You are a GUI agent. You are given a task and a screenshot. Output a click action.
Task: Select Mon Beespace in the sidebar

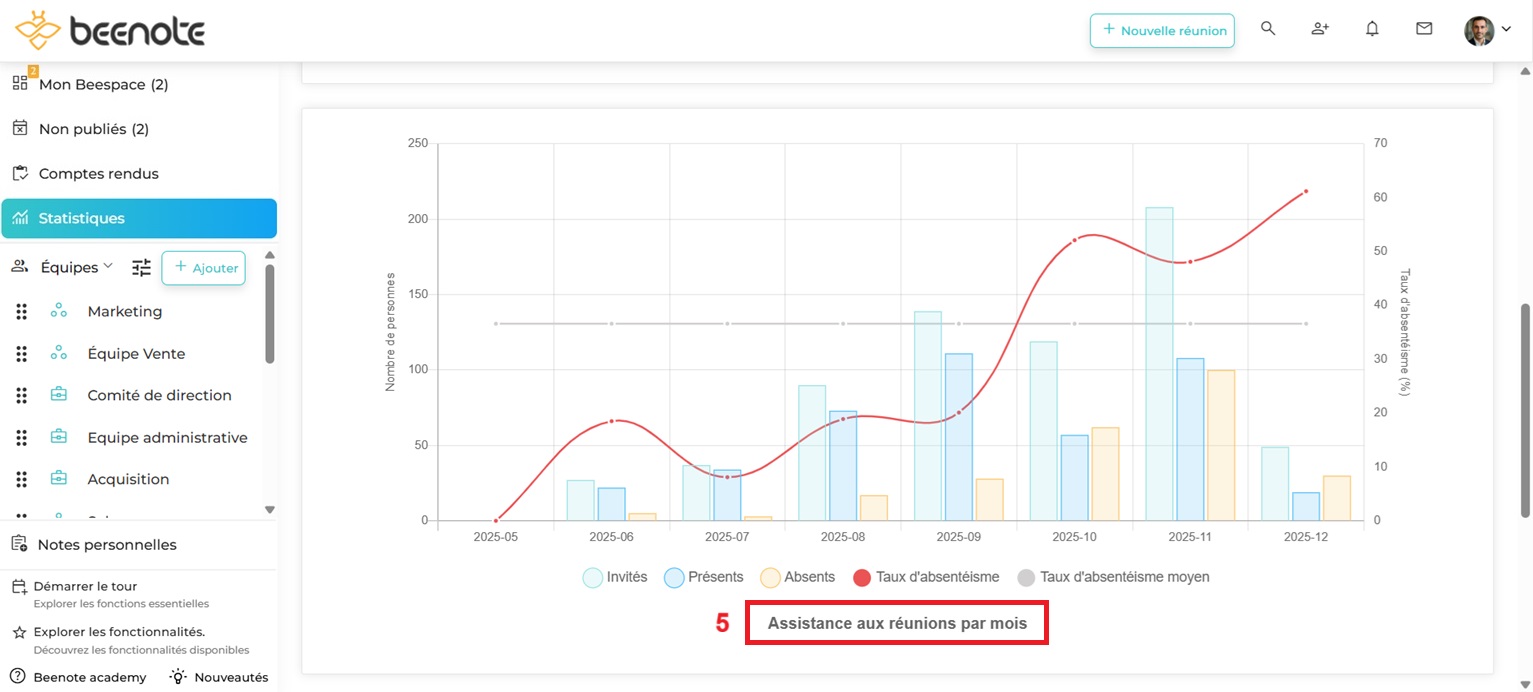point(102,84)
